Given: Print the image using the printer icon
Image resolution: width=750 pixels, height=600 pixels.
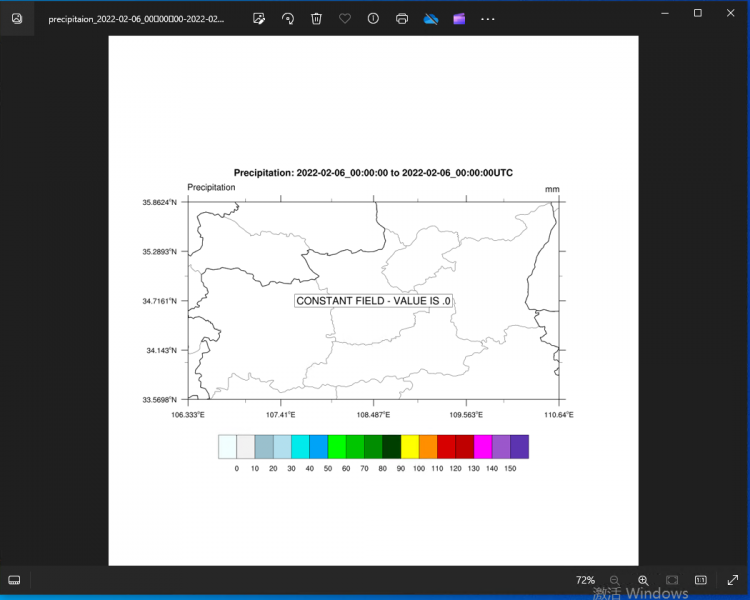Looking at the screenshot, I should pos(402,18).
